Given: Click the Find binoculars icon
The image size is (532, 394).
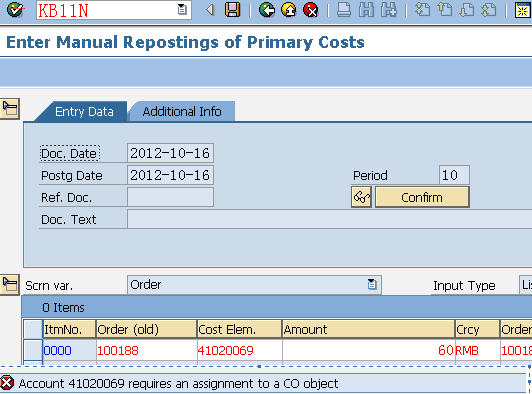Looking at the screenshot, I should 366,10.
